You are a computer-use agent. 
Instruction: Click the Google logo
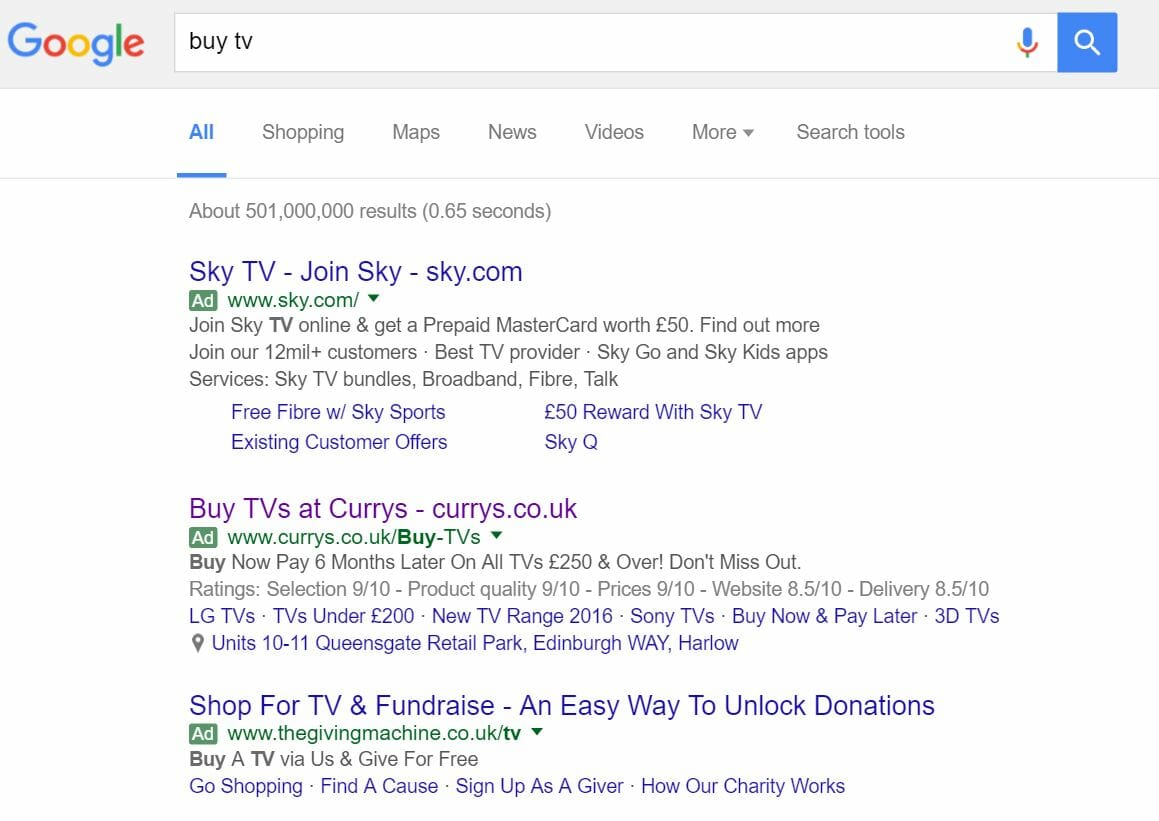point(76,43)
